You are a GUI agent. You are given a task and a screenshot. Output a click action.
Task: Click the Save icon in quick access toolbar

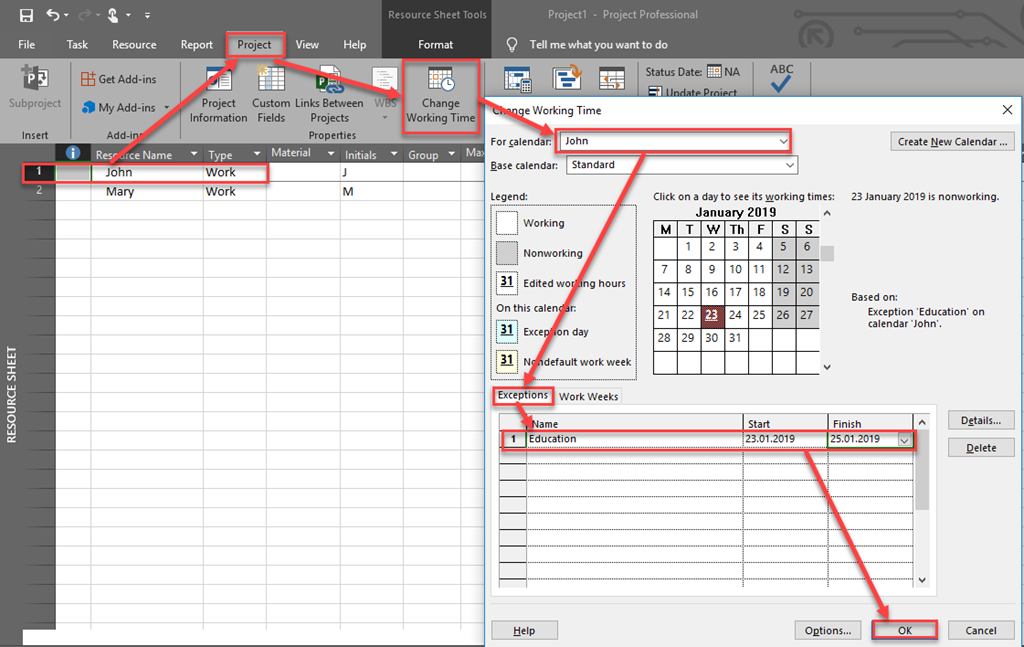pos(26,16)
